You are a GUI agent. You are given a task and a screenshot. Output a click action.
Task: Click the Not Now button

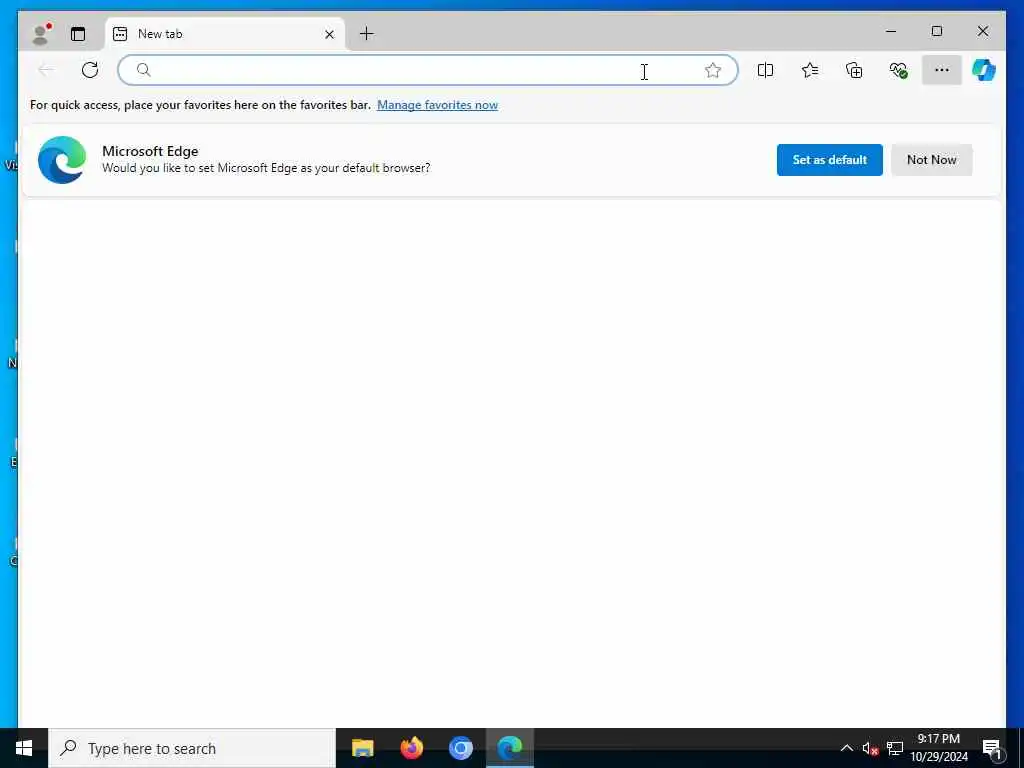coord(932,160)
